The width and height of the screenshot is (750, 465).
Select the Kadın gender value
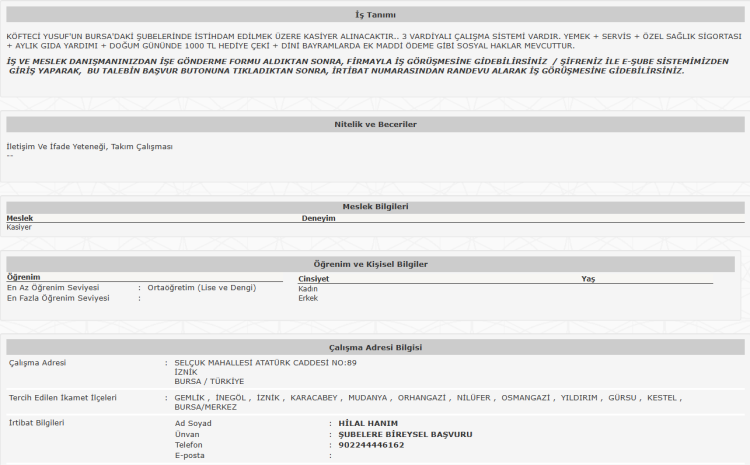pos(308,288)
